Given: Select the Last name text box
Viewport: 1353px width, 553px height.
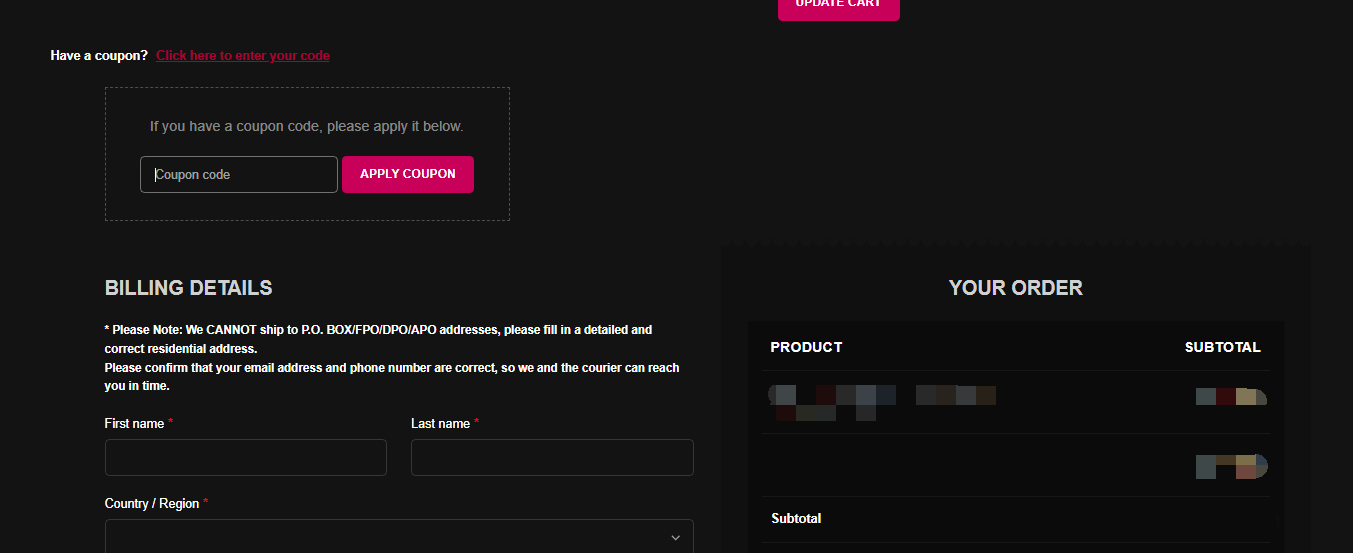Looking at the screenshot, I should [x=552, y=457].
